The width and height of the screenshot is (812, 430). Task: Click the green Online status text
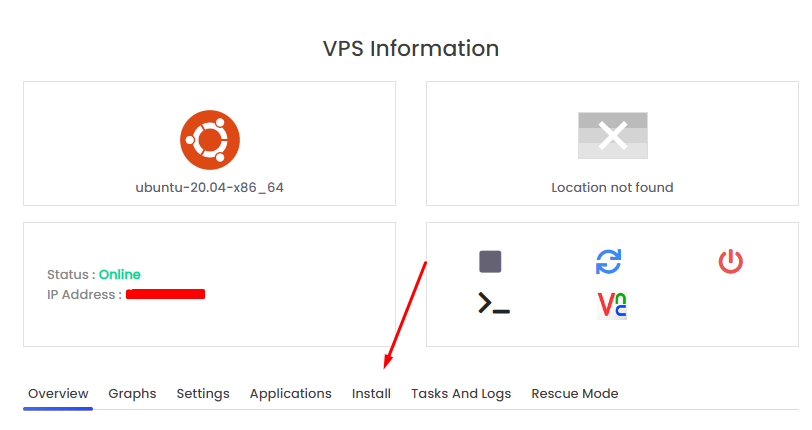click(x=120, y=275)
